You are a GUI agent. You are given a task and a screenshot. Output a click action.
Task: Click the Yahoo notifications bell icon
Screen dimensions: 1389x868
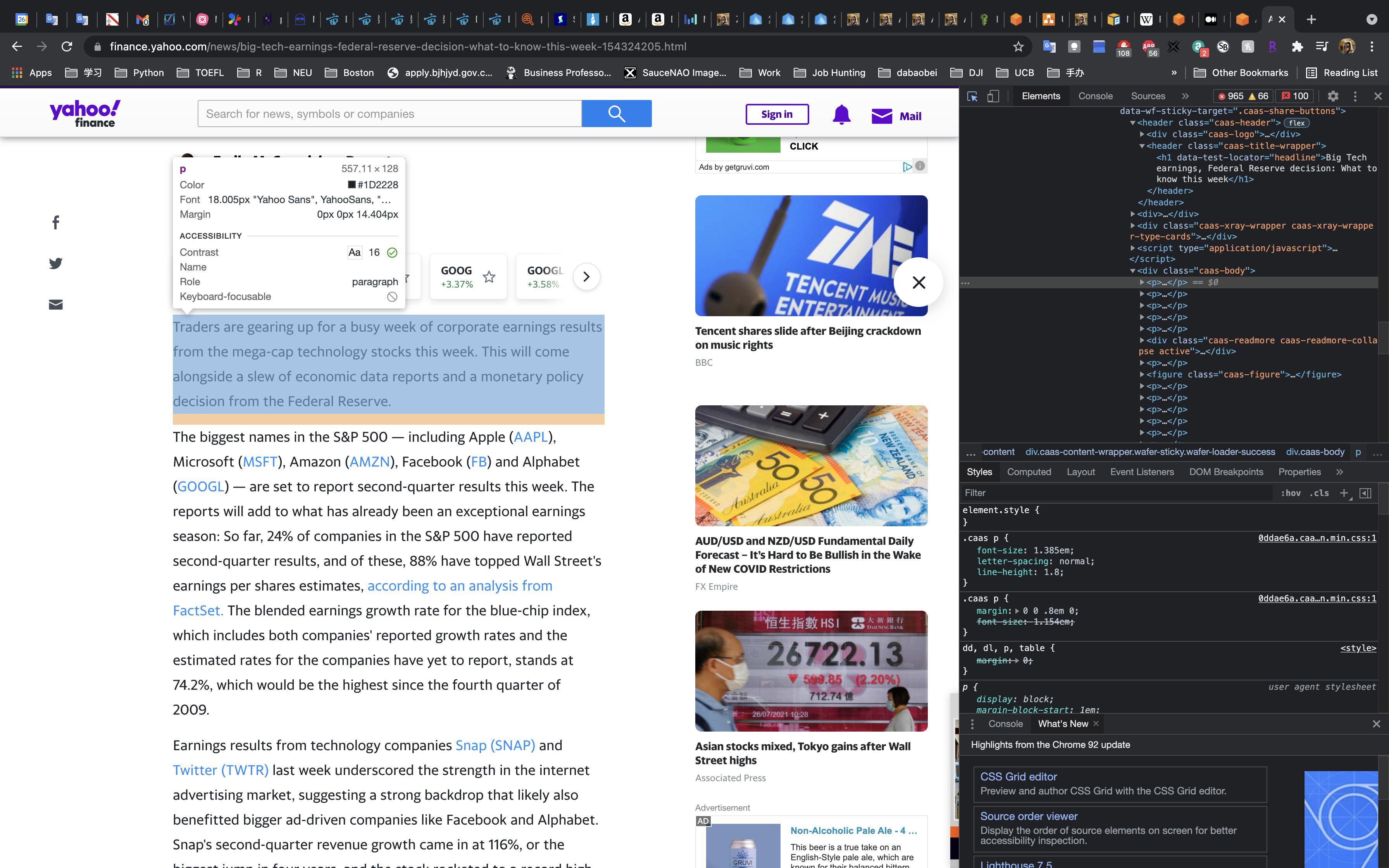(x=841, y=115)
